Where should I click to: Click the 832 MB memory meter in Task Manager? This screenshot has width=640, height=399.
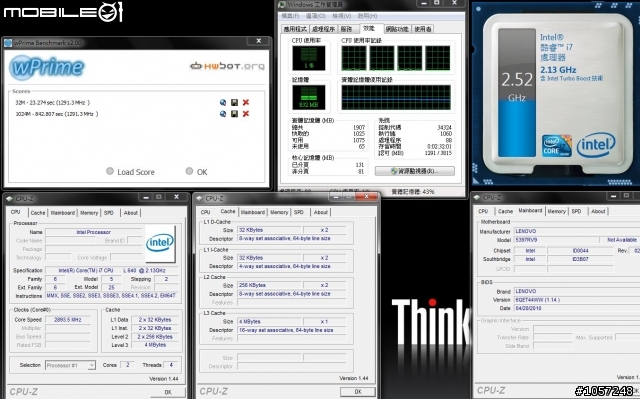(309, 98)
